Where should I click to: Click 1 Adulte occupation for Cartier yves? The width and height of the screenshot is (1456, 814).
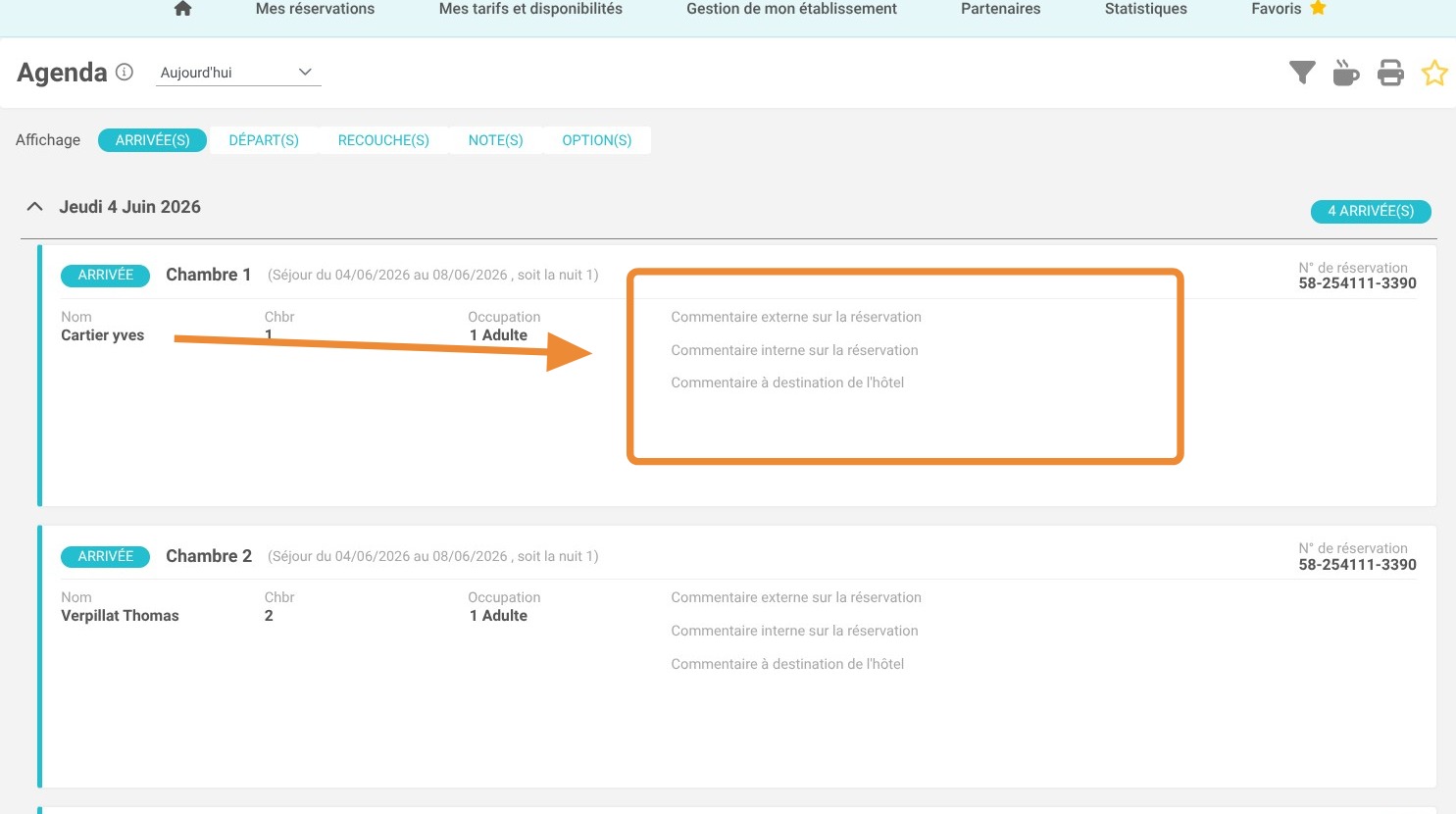point(498,335)
